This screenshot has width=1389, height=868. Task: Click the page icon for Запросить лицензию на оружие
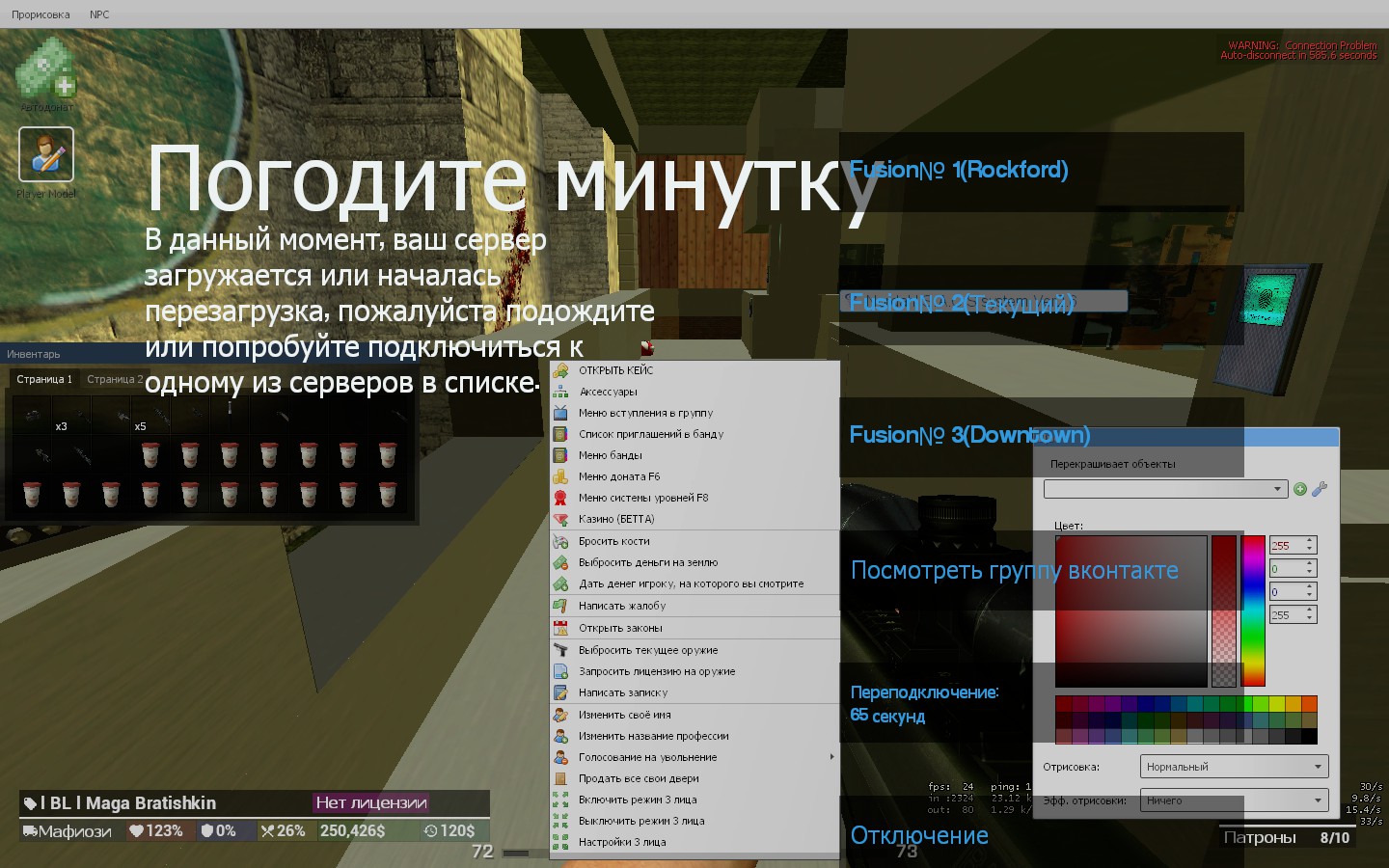(x=560, y=671)
